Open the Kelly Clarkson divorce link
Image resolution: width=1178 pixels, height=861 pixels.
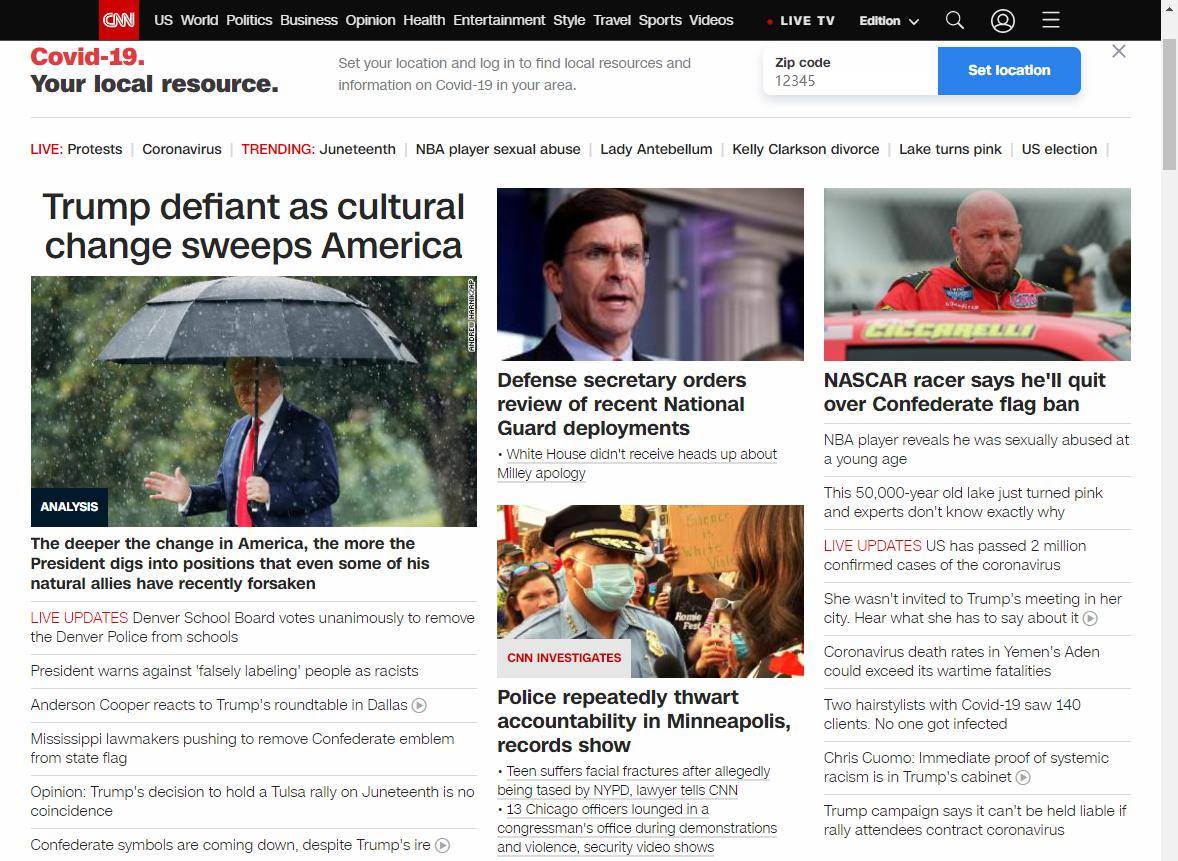tap(805, 150)
